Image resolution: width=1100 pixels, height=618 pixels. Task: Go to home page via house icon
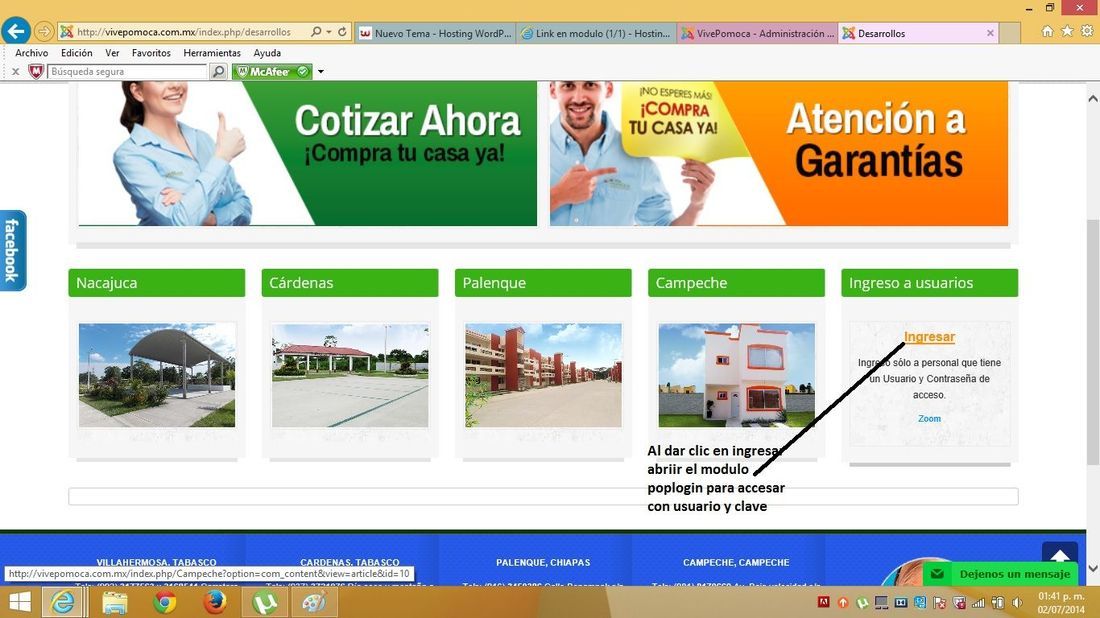pos(1047,31)
